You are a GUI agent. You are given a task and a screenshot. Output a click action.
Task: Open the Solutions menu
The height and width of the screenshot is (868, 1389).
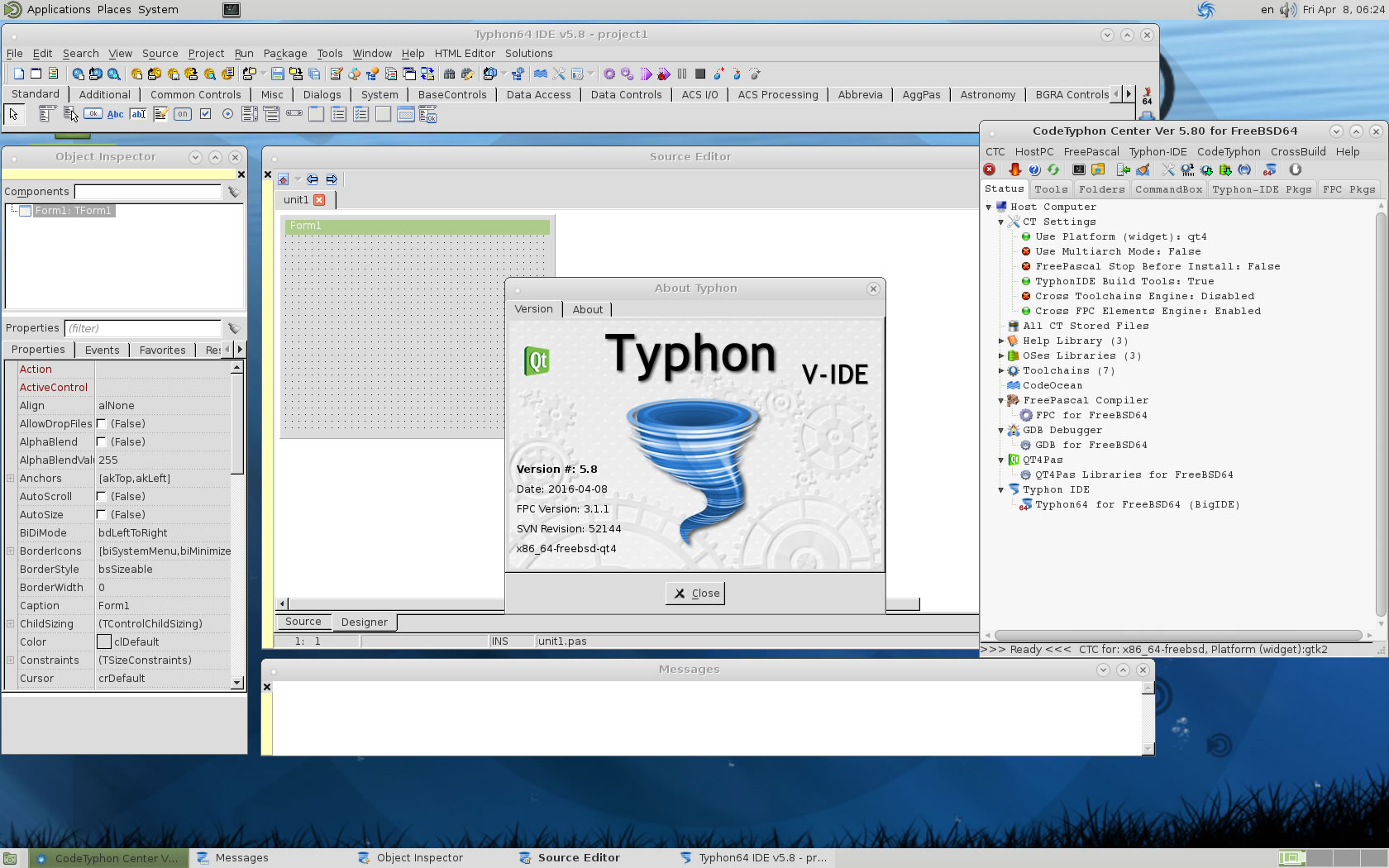coord(529,54)
